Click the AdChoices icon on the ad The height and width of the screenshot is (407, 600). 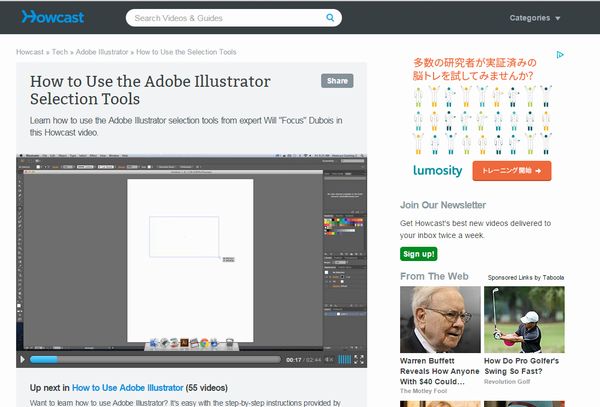click(561, 56)
